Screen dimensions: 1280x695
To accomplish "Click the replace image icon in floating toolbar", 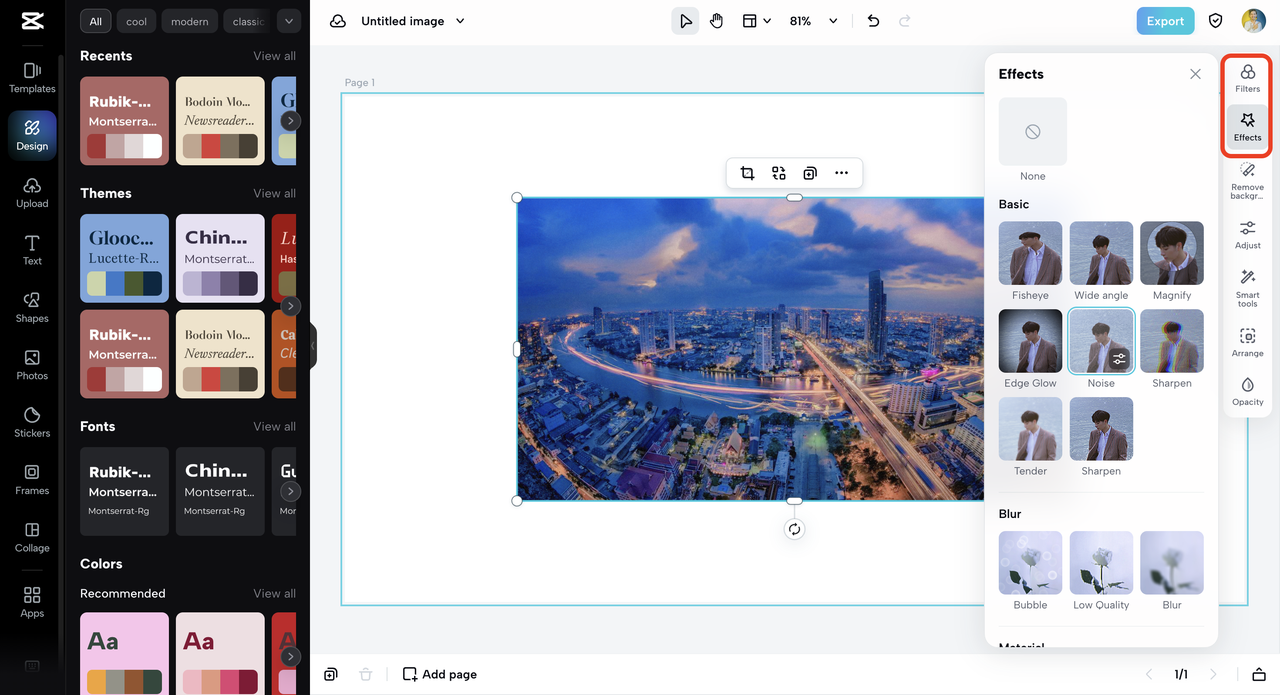I will tap(779, 173).
